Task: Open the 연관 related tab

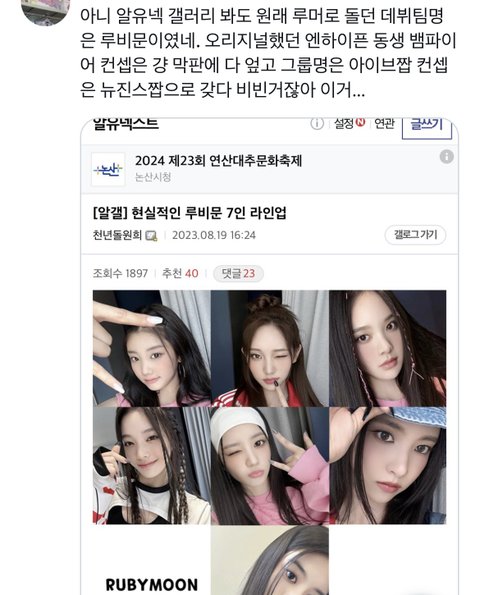Action: pos(384,124)
